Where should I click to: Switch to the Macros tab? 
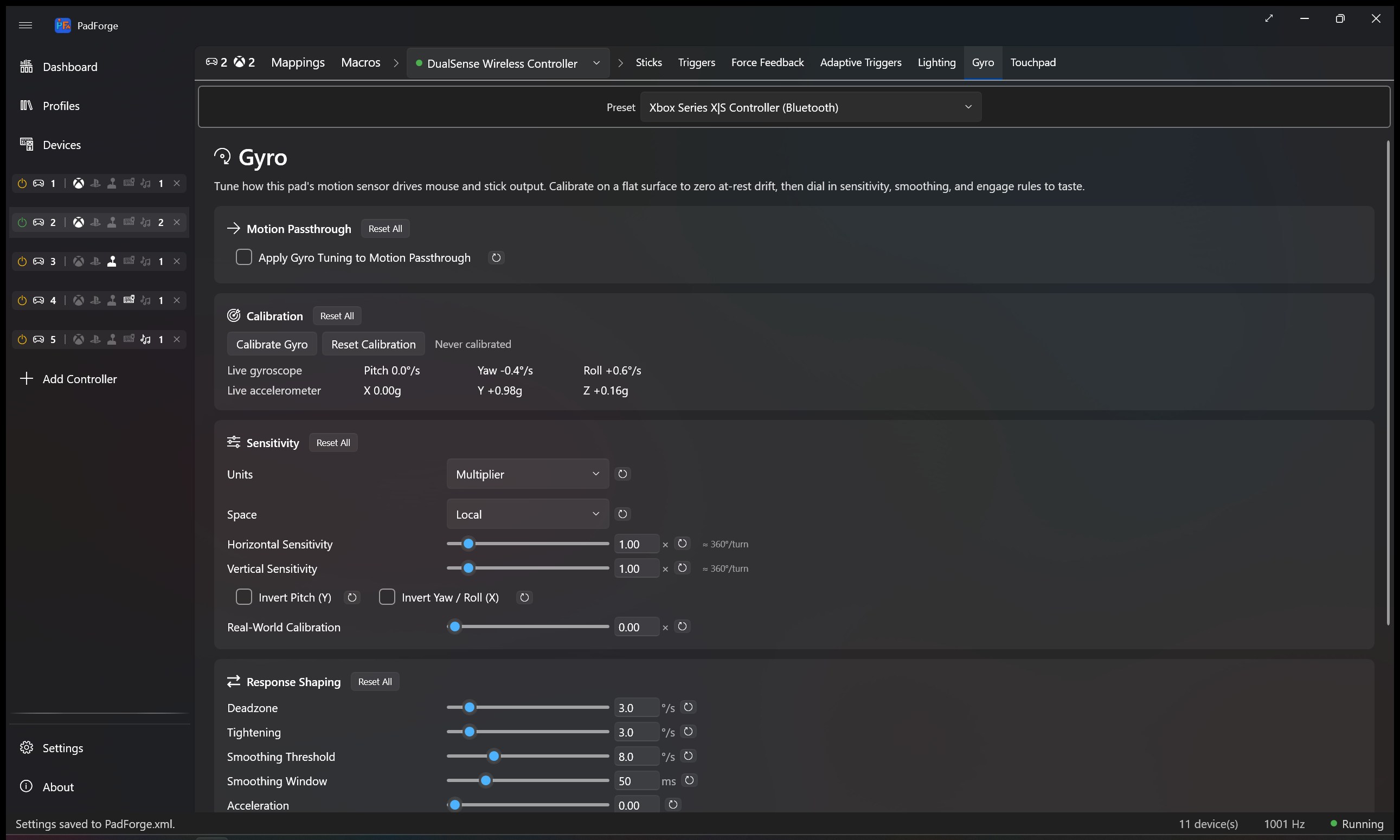pyautogui.click(x=361, y=62)
